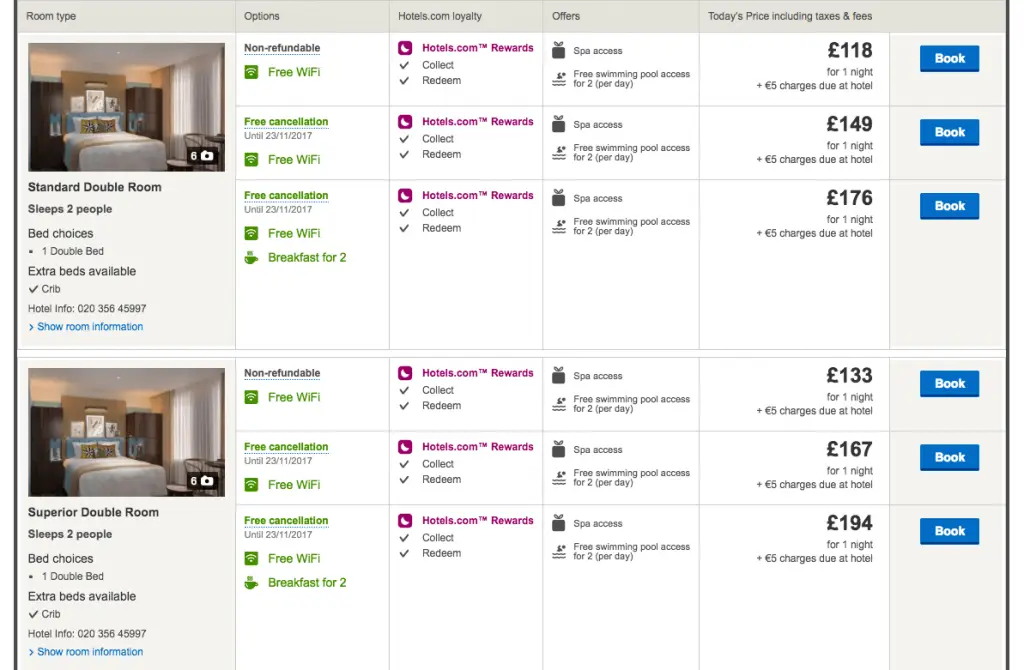Click the Hotels.com Rewards icon in the £176 row

pyautogui.click(x=405, y=196)
